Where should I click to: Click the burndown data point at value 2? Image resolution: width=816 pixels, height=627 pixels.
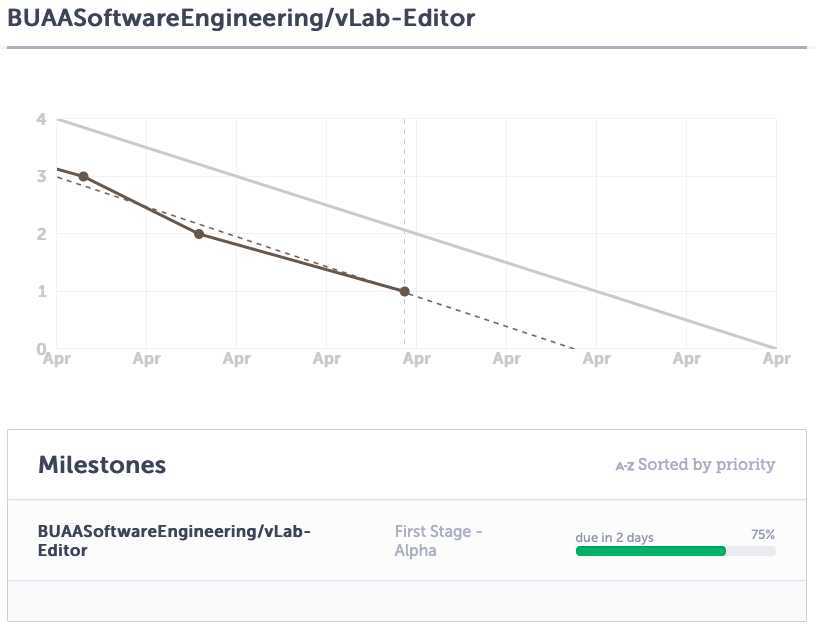click(199, 234)
